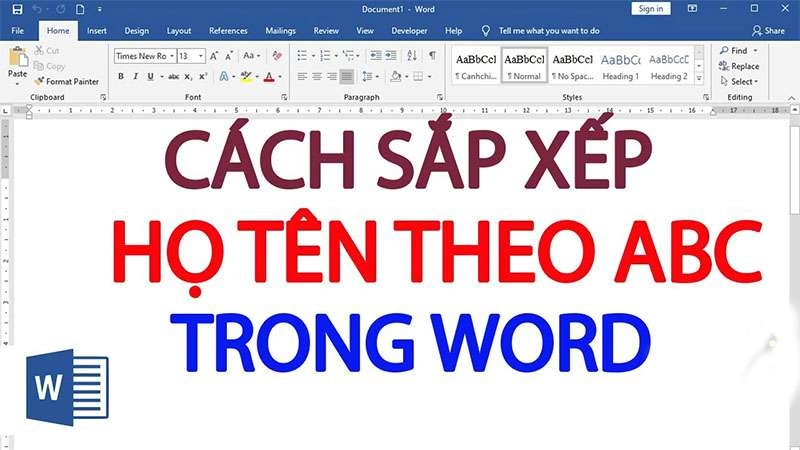Toggle Bold formatting
The image size is (800, 450).
[x=121, y=76]
